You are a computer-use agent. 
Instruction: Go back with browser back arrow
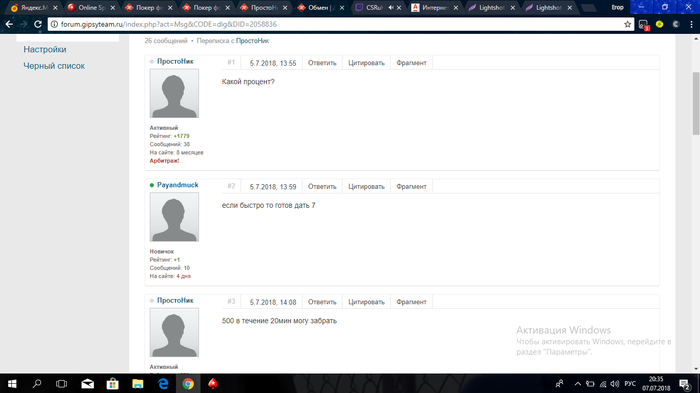9,24
